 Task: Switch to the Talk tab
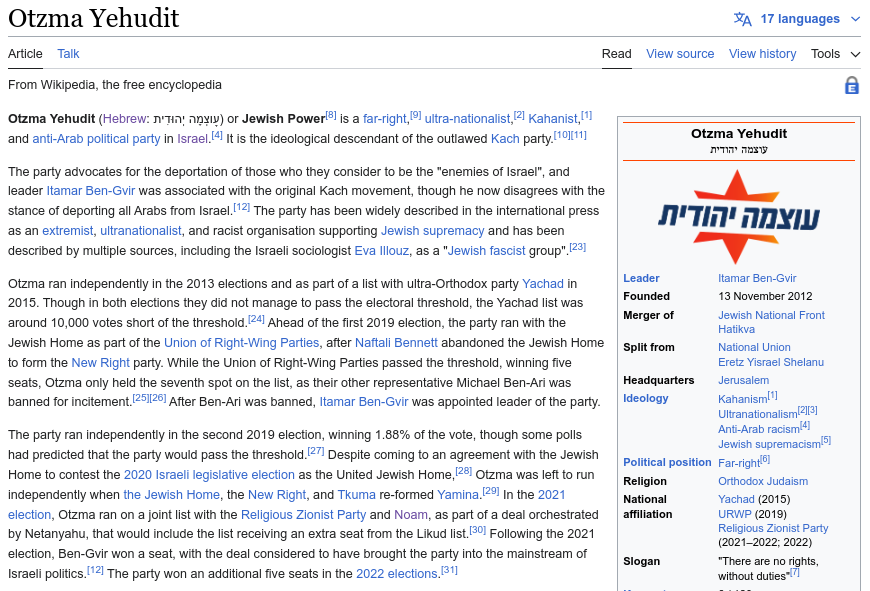[68, 54]
